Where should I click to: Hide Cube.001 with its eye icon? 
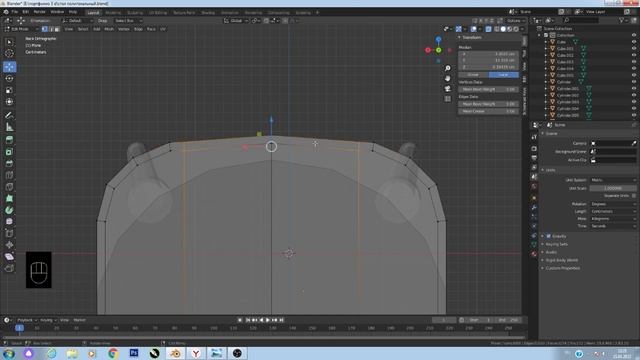[x=634, y=49]
